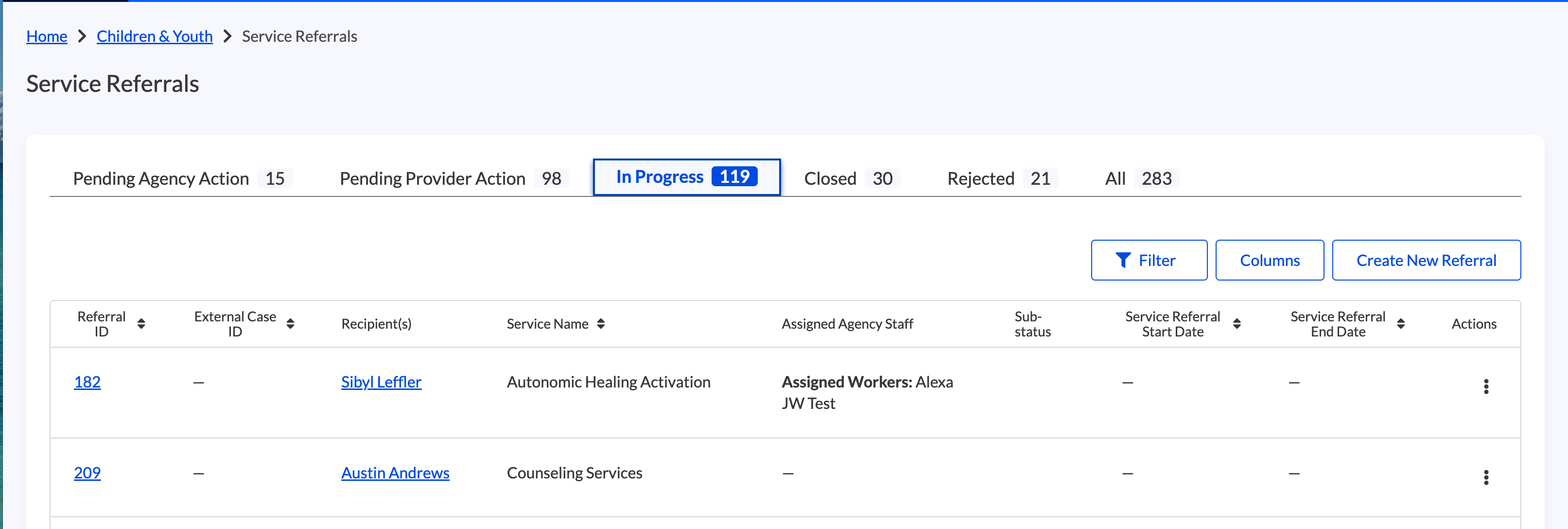Open actions menu for referral 182
Viewport: 1568px width, 529px height.
(1486, 387)
